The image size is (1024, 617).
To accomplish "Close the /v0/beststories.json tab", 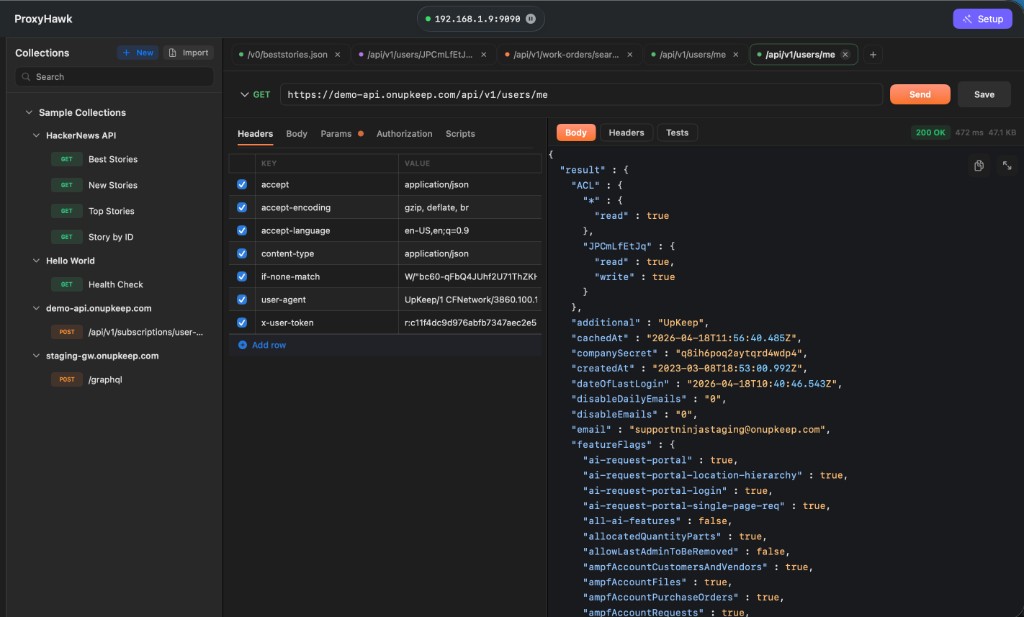I will click(x=338, y=55).
